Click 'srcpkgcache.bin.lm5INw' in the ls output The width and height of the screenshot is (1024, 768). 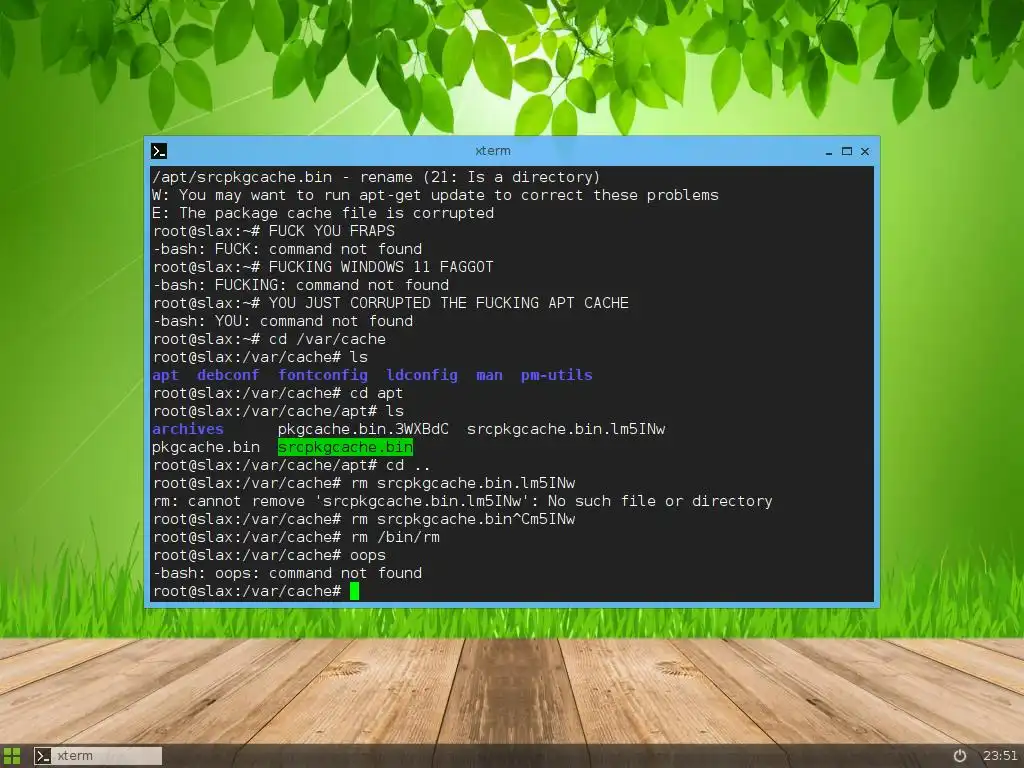(566, 429)
